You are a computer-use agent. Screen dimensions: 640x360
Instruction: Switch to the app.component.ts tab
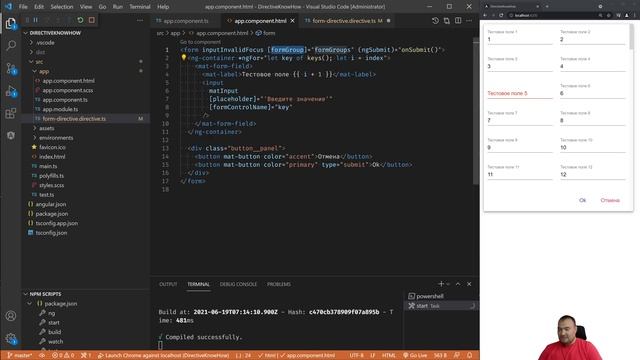coord(186,21)
